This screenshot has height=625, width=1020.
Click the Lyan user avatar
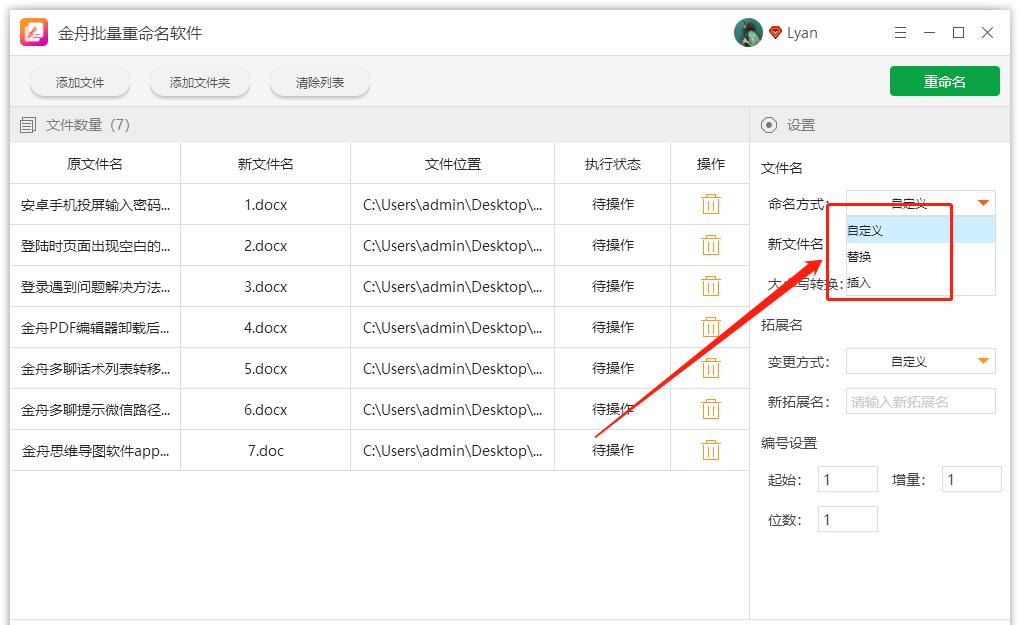coord(748,33)
